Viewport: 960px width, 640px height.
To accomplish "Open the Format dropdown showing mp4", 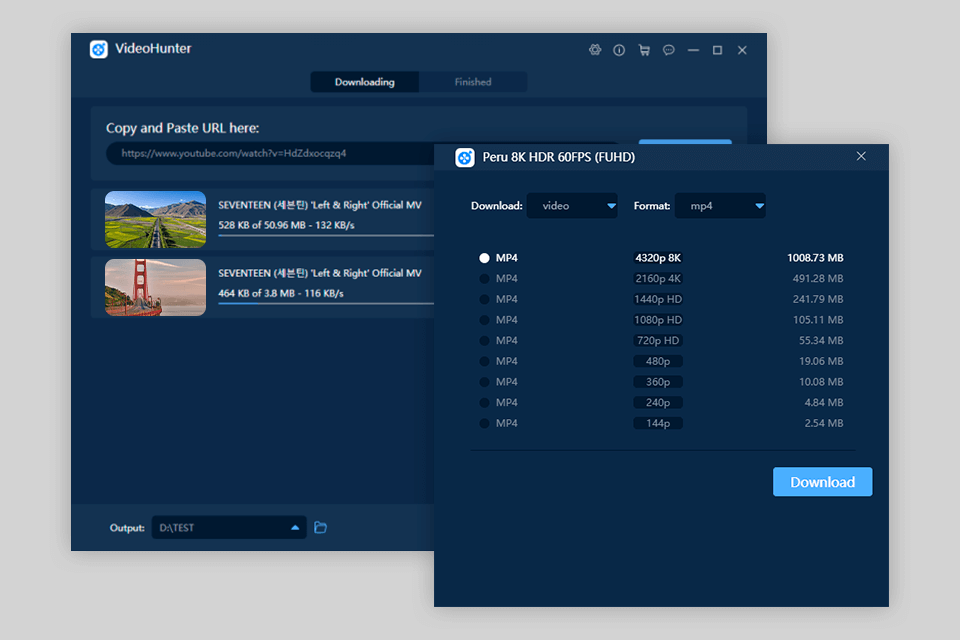I will click(x=720, y=206).
